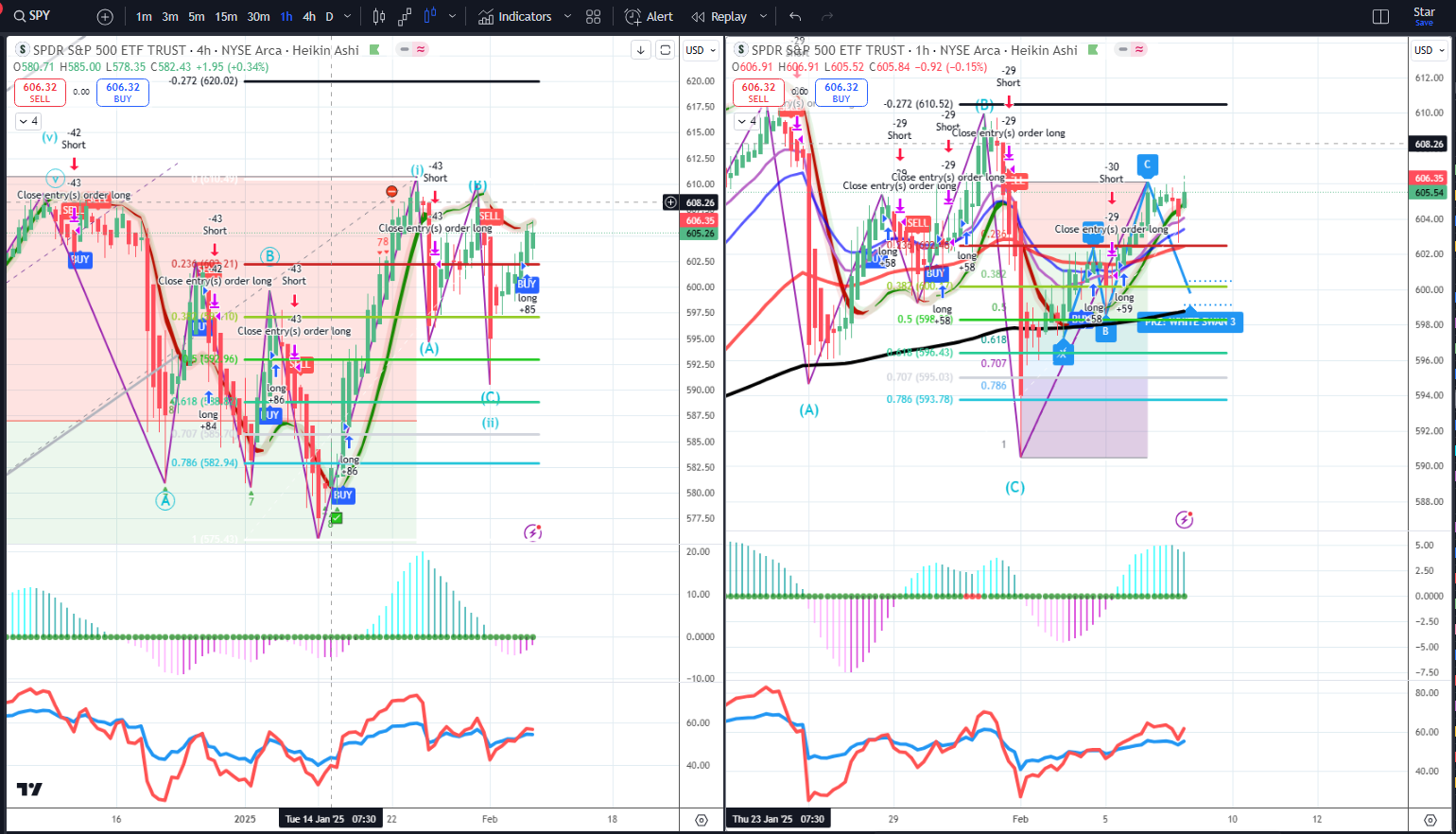This screenshot has width=1456, height=834.
Task: Click the red stop marker near wave (i)
Action: point(392,192)
